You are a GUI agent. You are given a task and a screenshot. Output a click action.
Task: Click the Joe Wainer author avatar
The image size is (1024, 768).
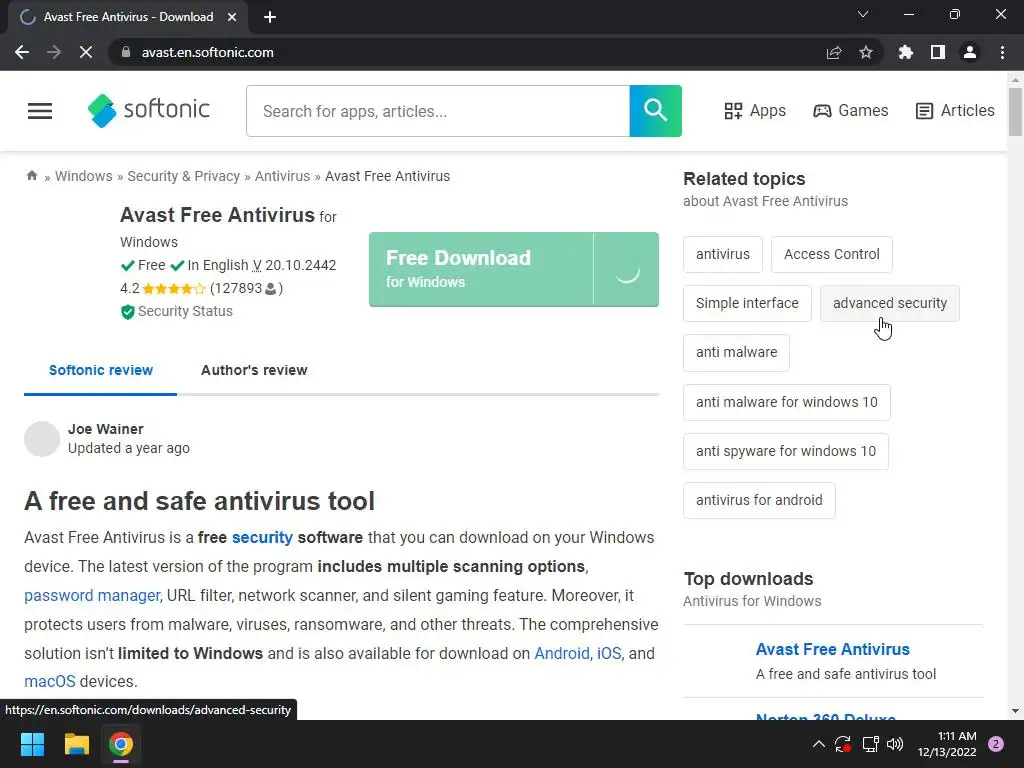tap(42, 439)
